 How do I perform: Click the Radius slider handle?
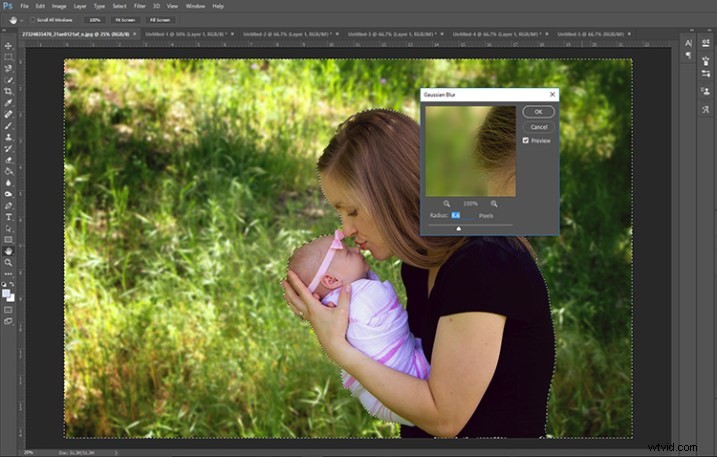(x=459, y=228)
